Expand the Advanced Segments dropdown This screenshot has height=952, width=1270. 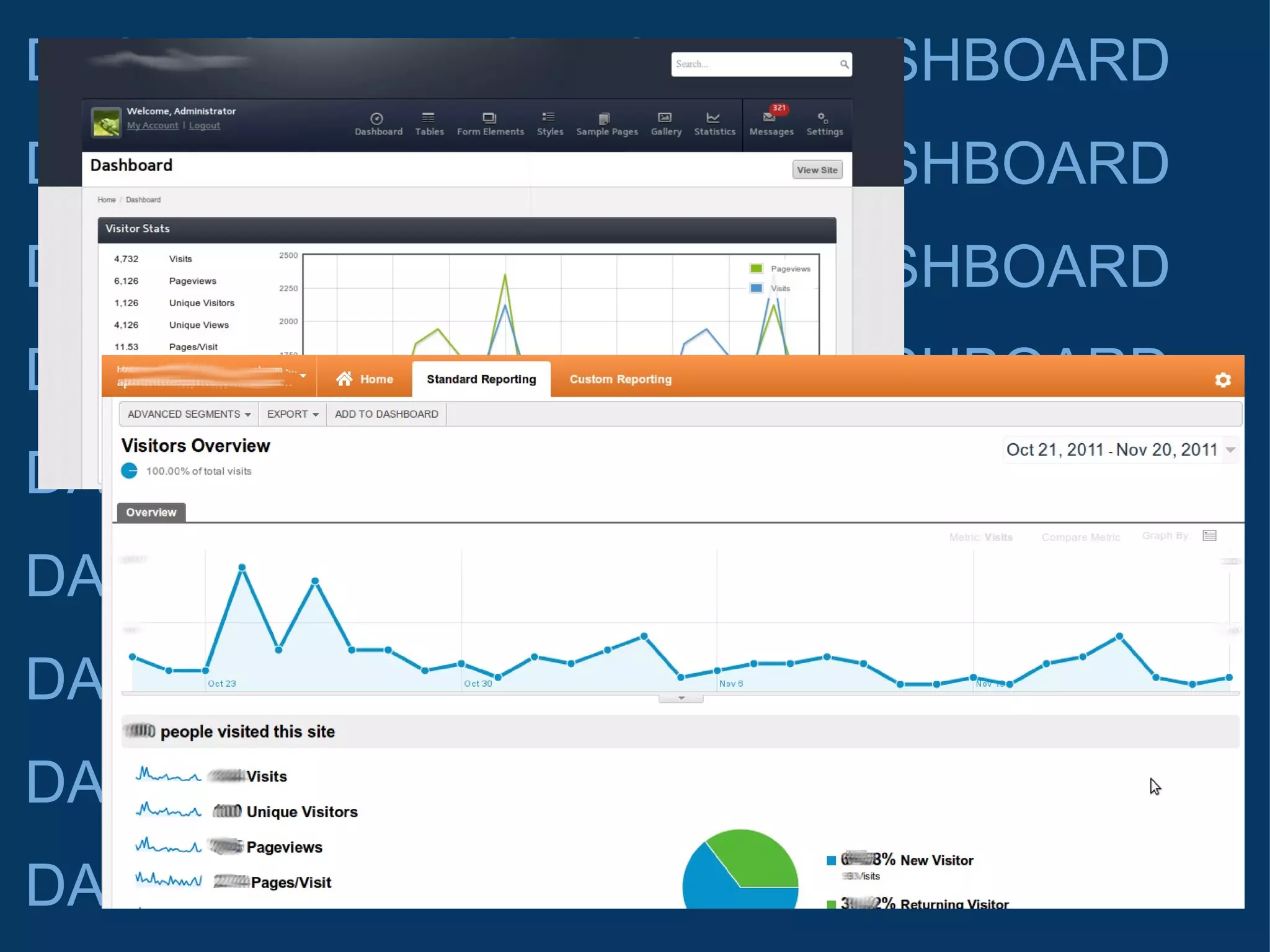[189, 414]
